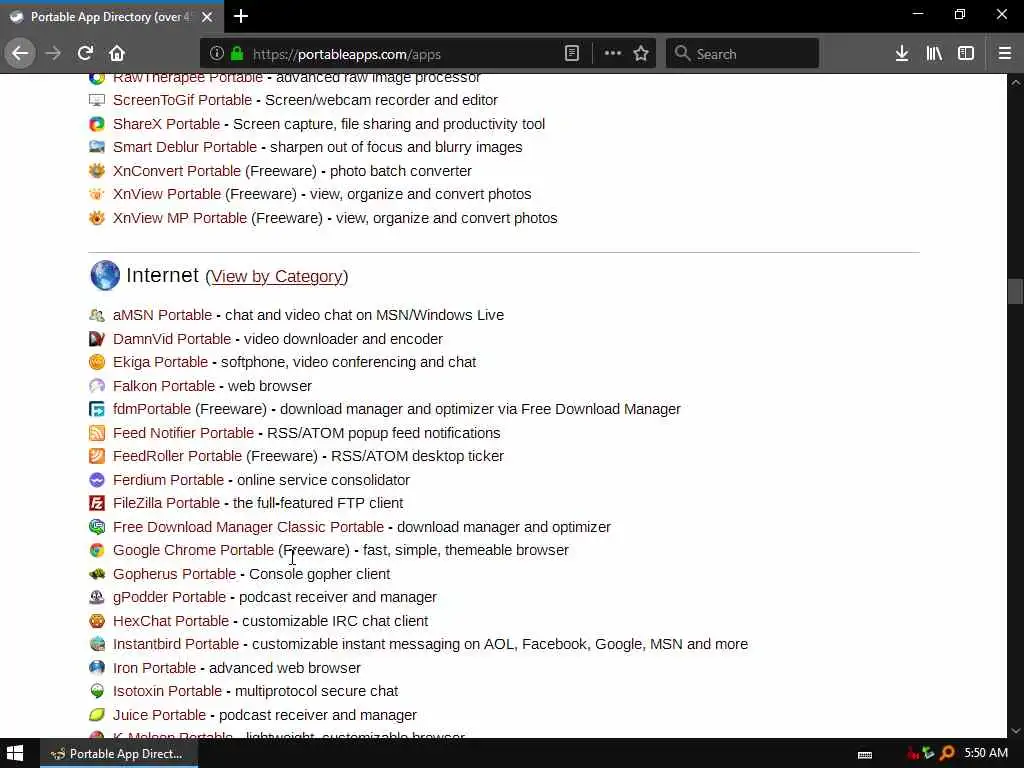Click the taskbar clock showing 5:50 AM

(985, 753)
